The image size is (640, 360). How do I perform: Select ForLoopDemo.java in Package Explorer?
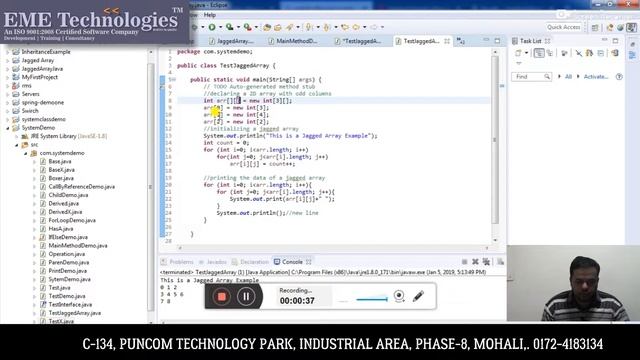72,220
